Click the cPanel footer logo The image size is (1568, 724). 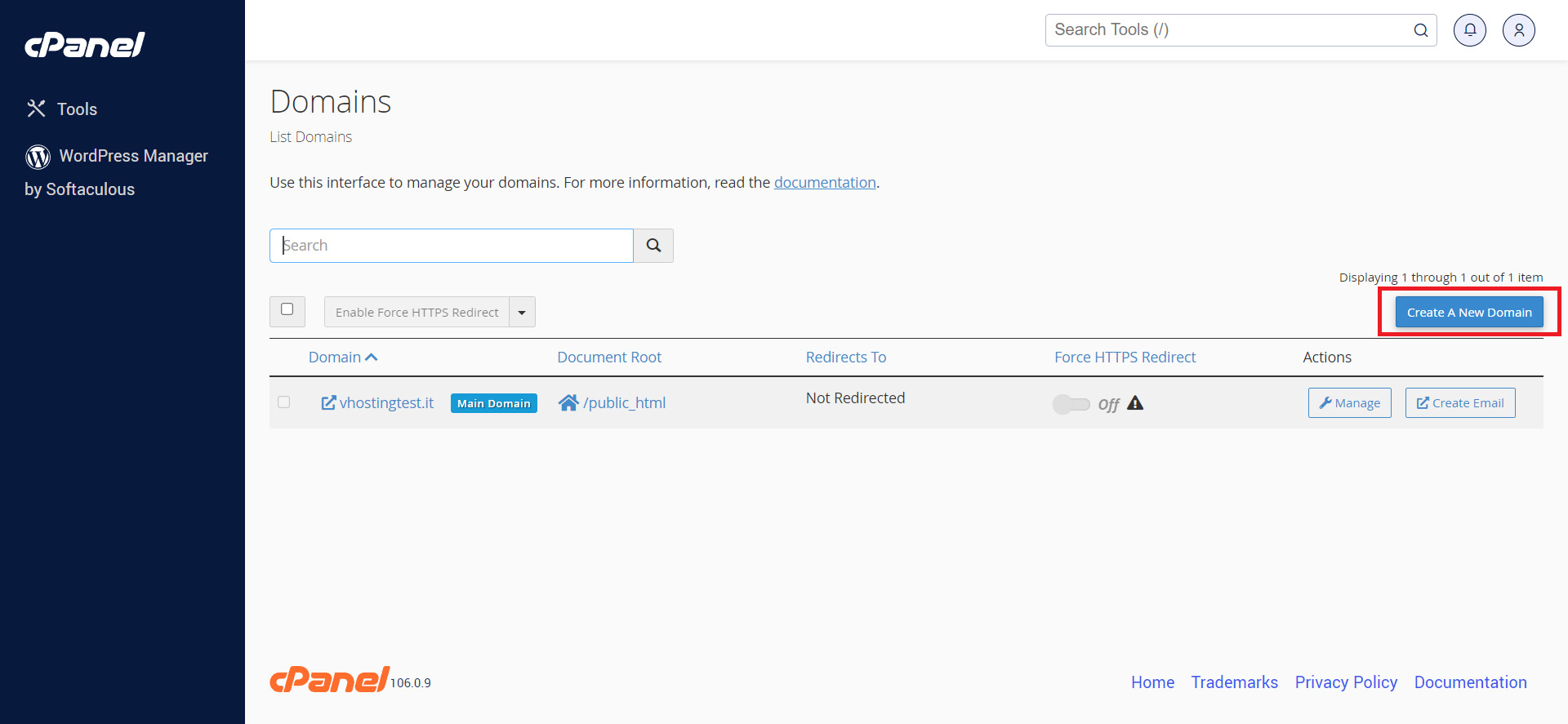coord(329,679)
